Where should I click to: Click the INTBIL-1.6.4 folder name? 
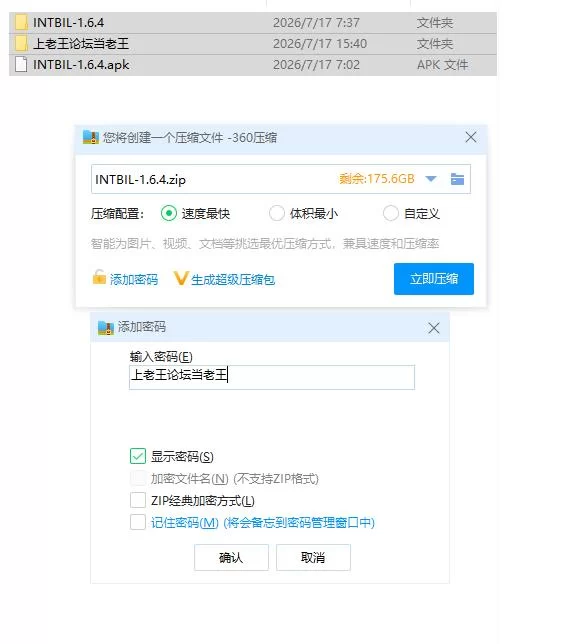click(x=69, y=23)
